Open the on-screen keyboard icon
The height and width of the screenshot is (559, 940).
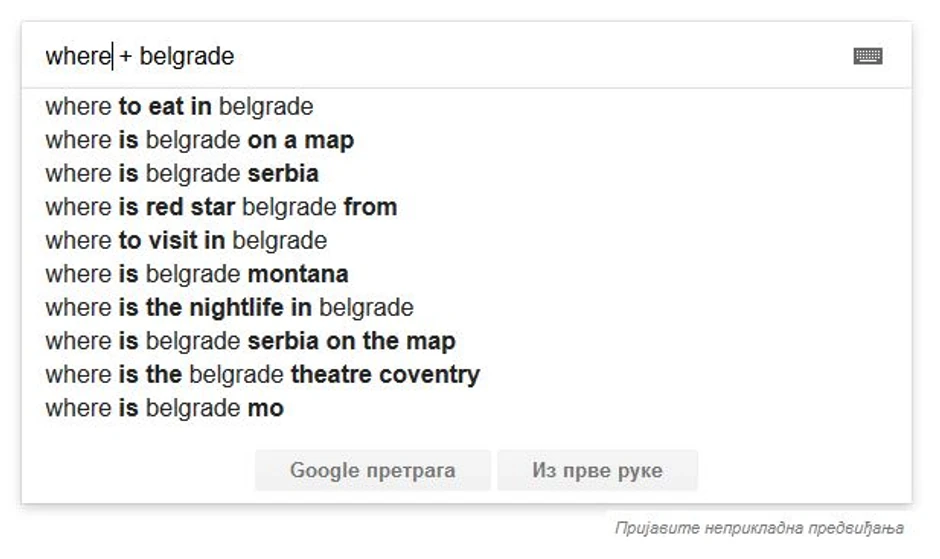[x=867, y=56]
